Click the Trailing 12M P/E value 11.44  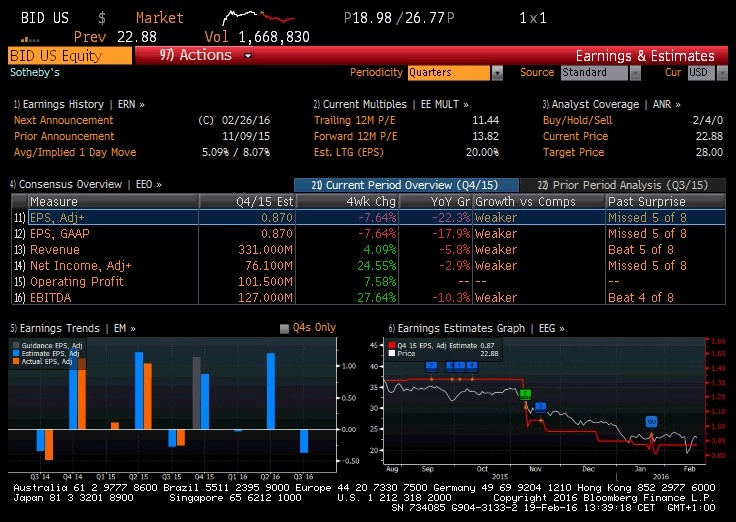[485, 120]
